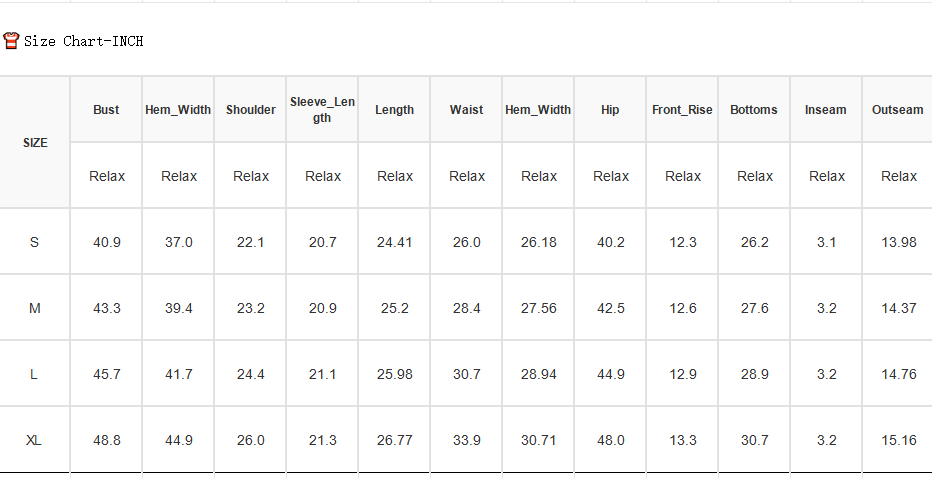The width and height of the screenshot is (932, 478).
Task: Select the XL size row label
Action: (x=34, y=440)
